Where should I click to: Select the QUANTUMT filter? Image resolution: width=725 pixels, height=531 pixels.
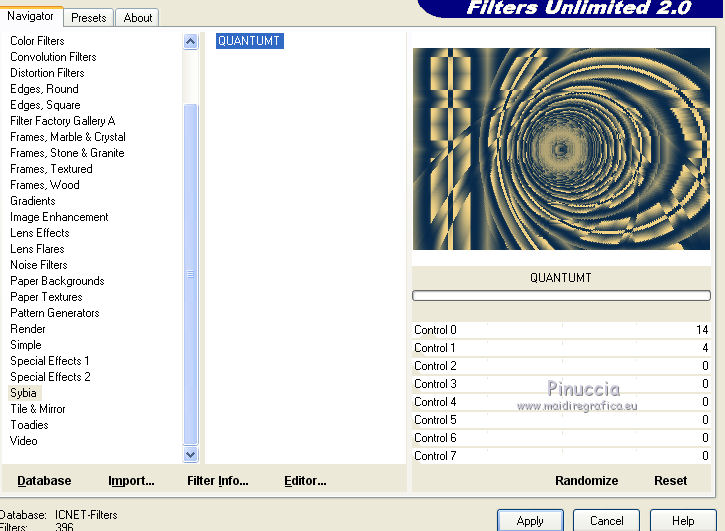point(249,41)
